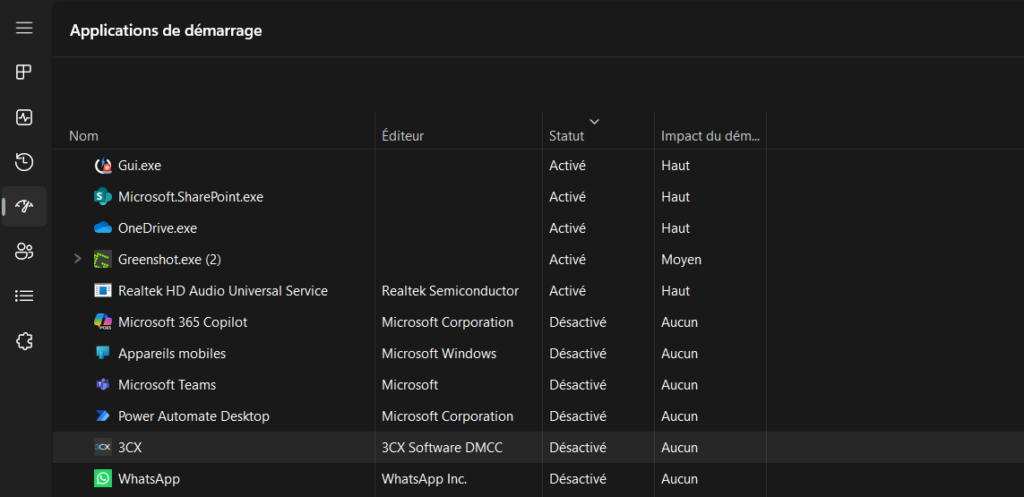The image size is (1024, 497).
Task: Select Startup apps sidebar icon
Action: tap(25, 207)
